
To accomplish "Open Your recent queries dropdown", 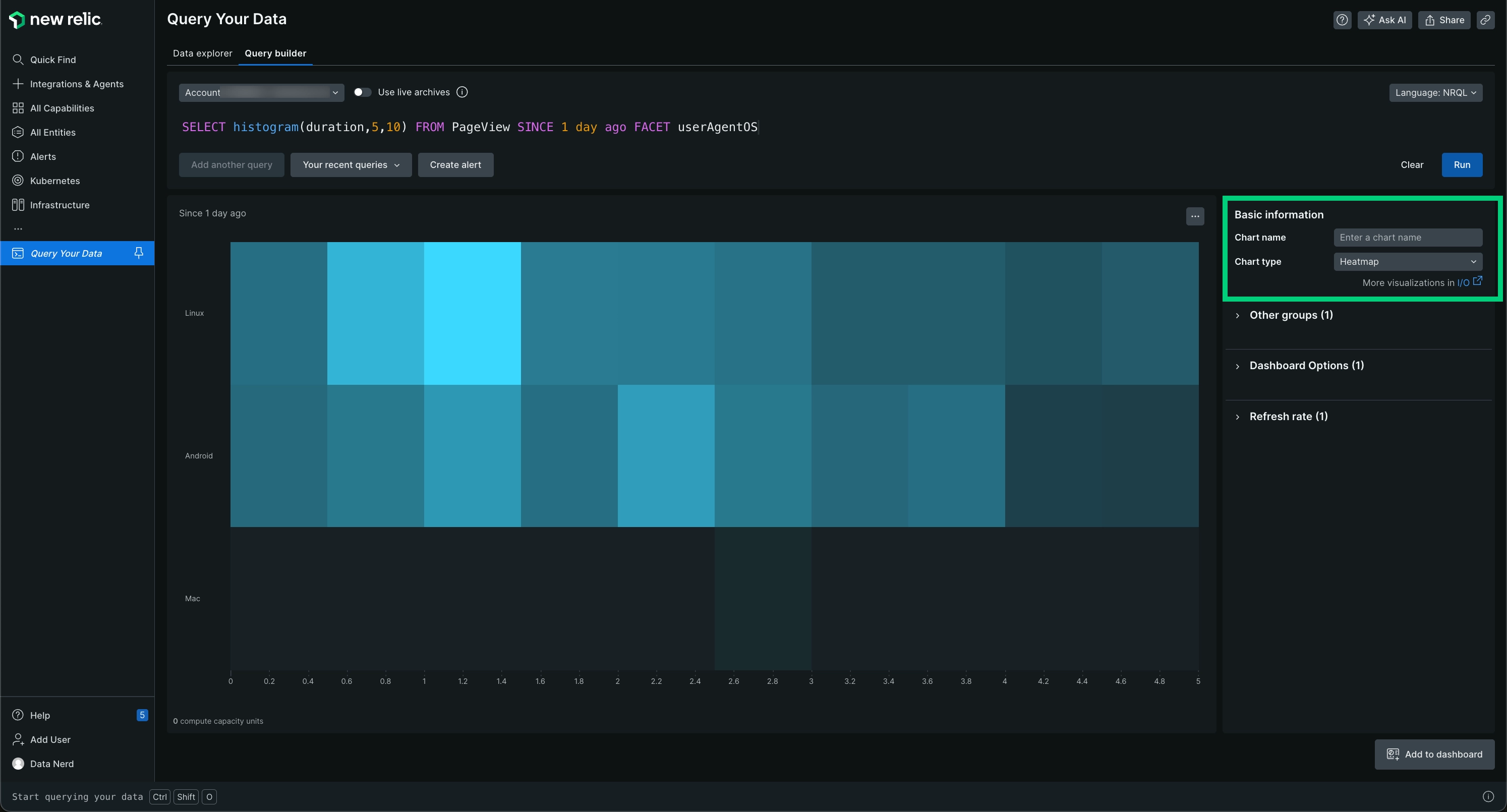I will click(x=351, y=165).
